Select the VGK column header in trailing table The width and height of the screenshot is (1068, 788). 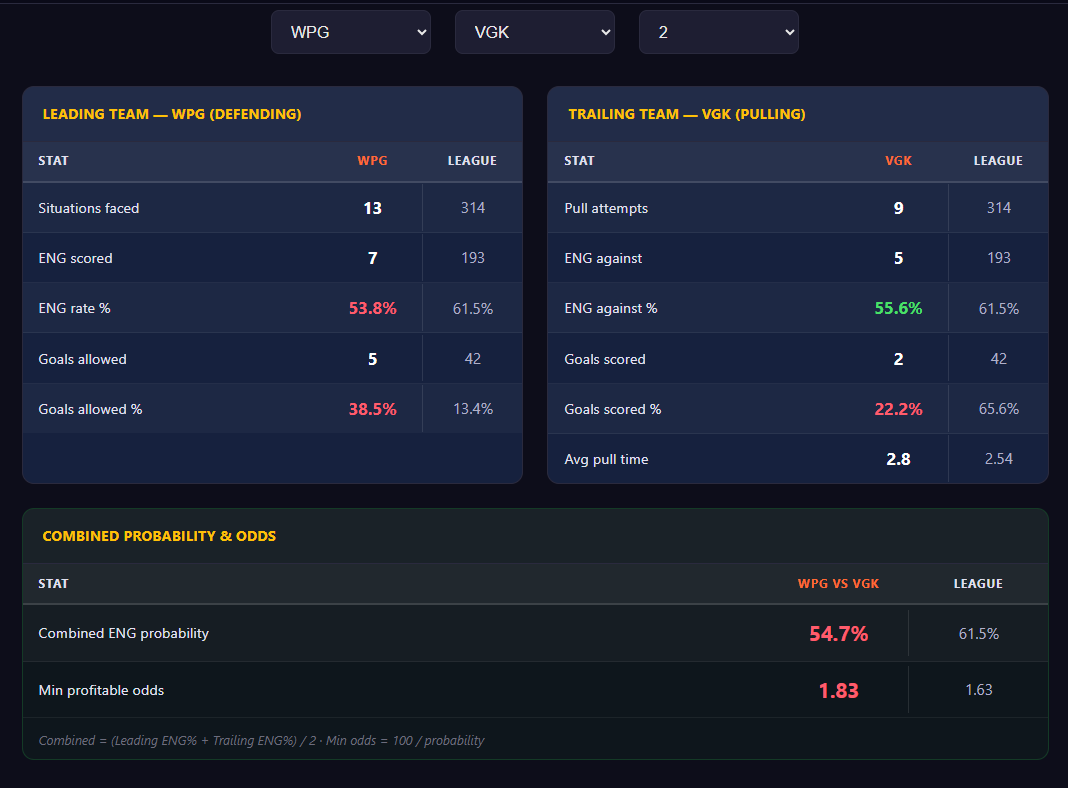click(898, 161)
